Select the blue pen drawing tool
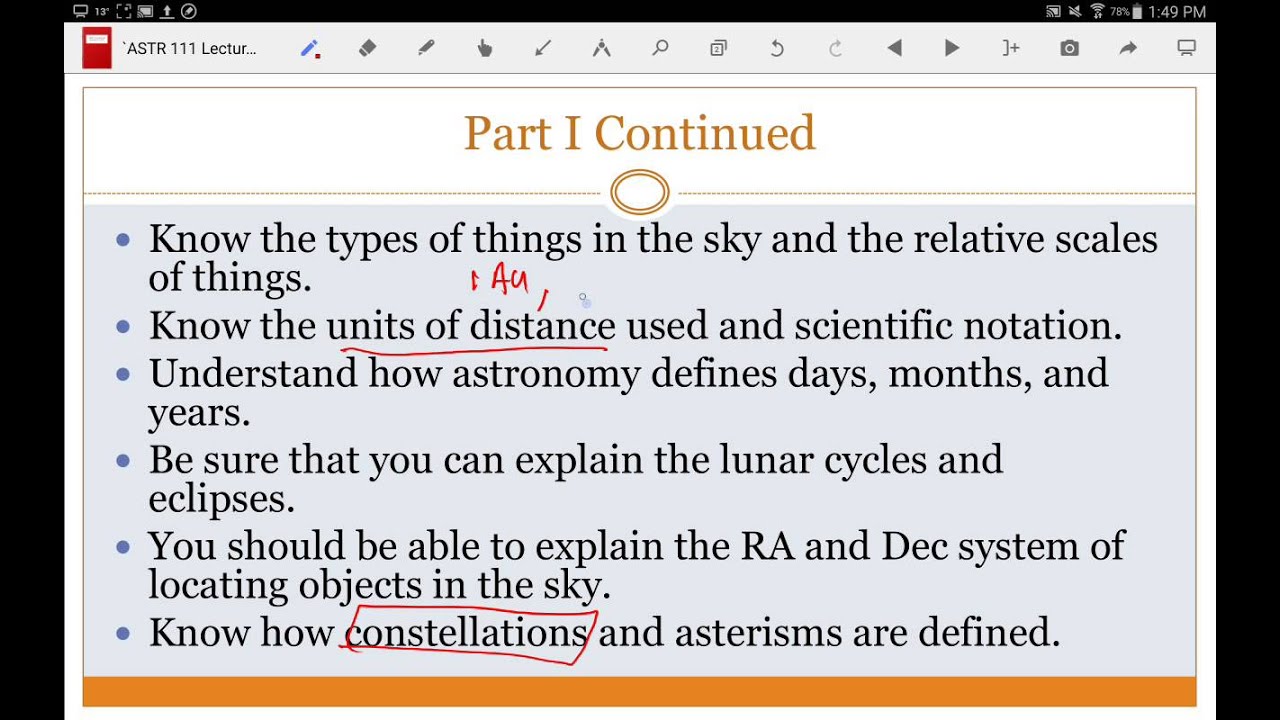1280x720 pixels. [310, 48]
